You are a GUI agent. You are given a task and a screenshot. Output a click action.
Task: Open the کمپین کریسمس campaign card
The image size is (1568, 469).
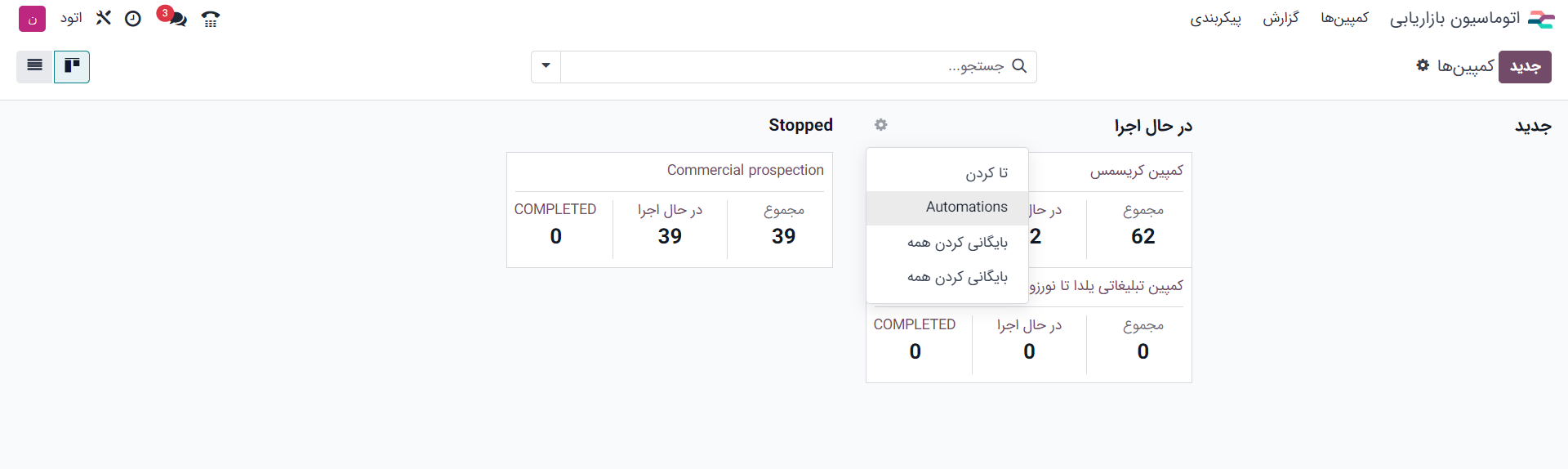1109,210
